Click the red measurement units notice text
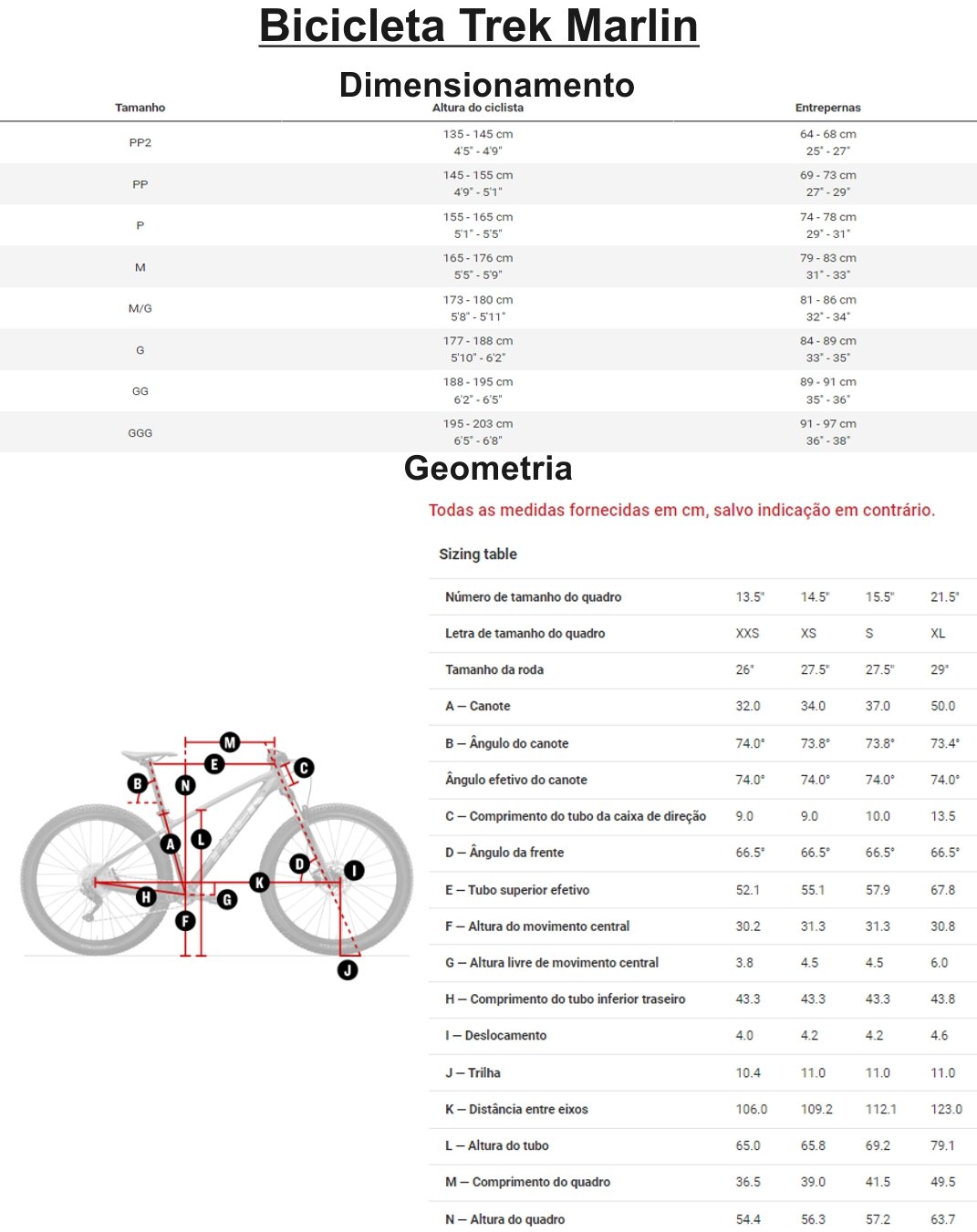The width and height of the screenshot is (977, 1232). [681, 511]
